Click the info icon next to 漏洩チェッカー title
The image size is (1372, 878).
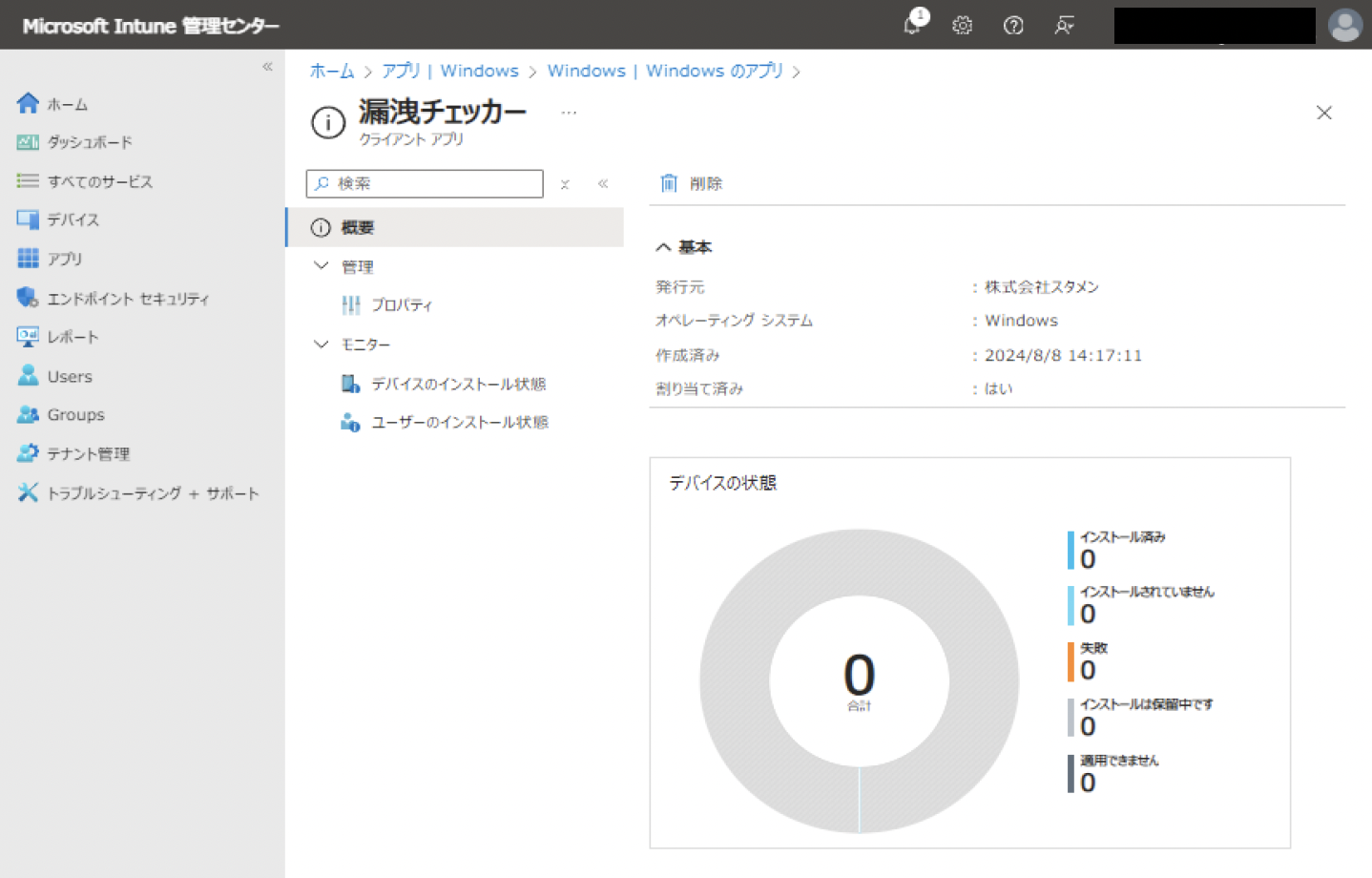pyautogui.click(x=328, y=122)
